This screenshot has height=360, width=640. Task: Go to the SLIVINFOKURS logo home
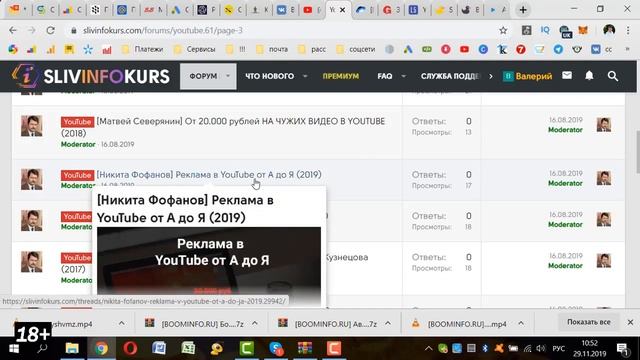coord(91,76)
